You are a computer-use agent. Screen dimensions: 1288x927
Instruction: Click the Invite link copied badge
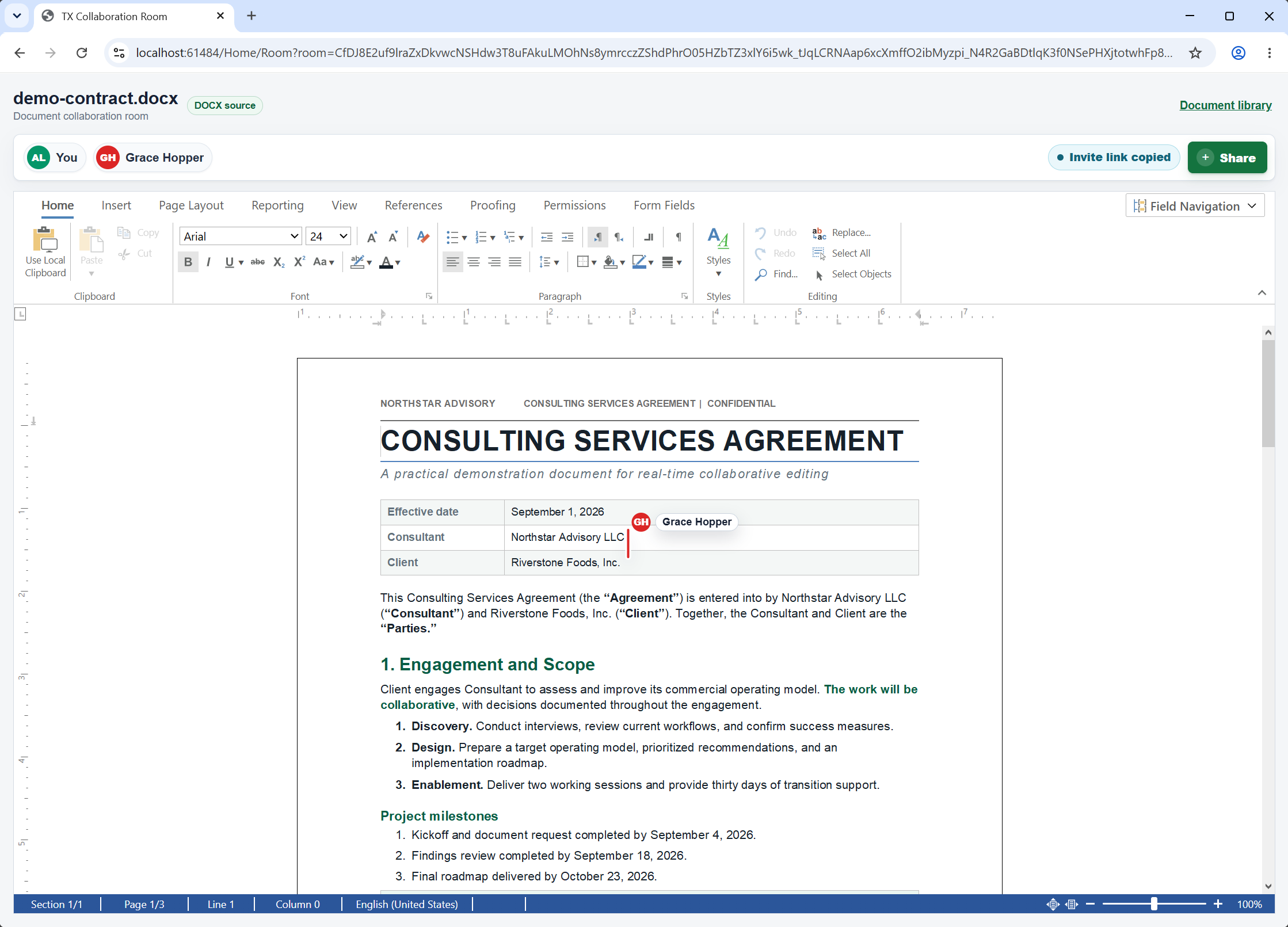click(1114, 158)
